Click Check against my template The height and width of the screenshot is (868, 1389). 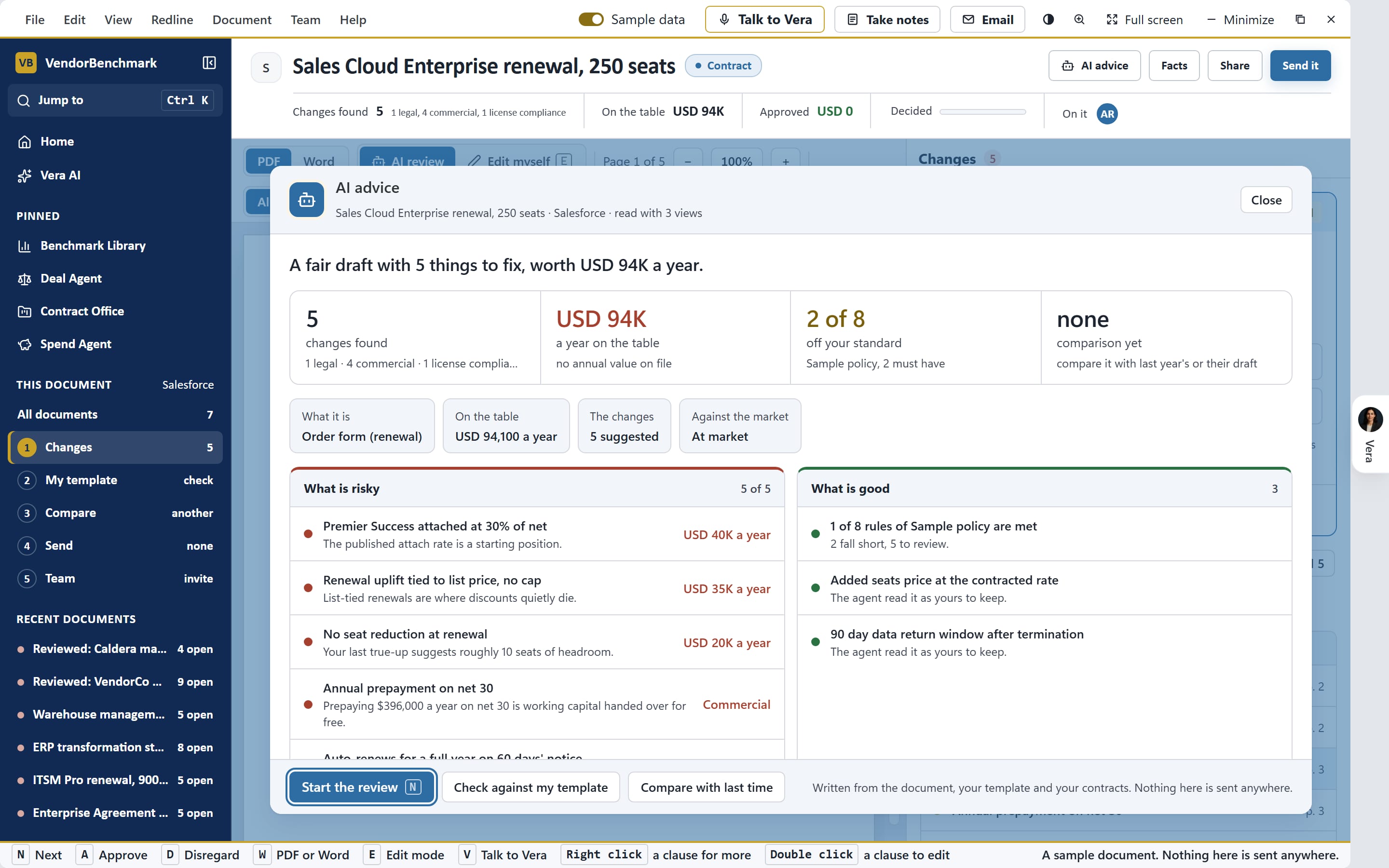coord(531,787)
